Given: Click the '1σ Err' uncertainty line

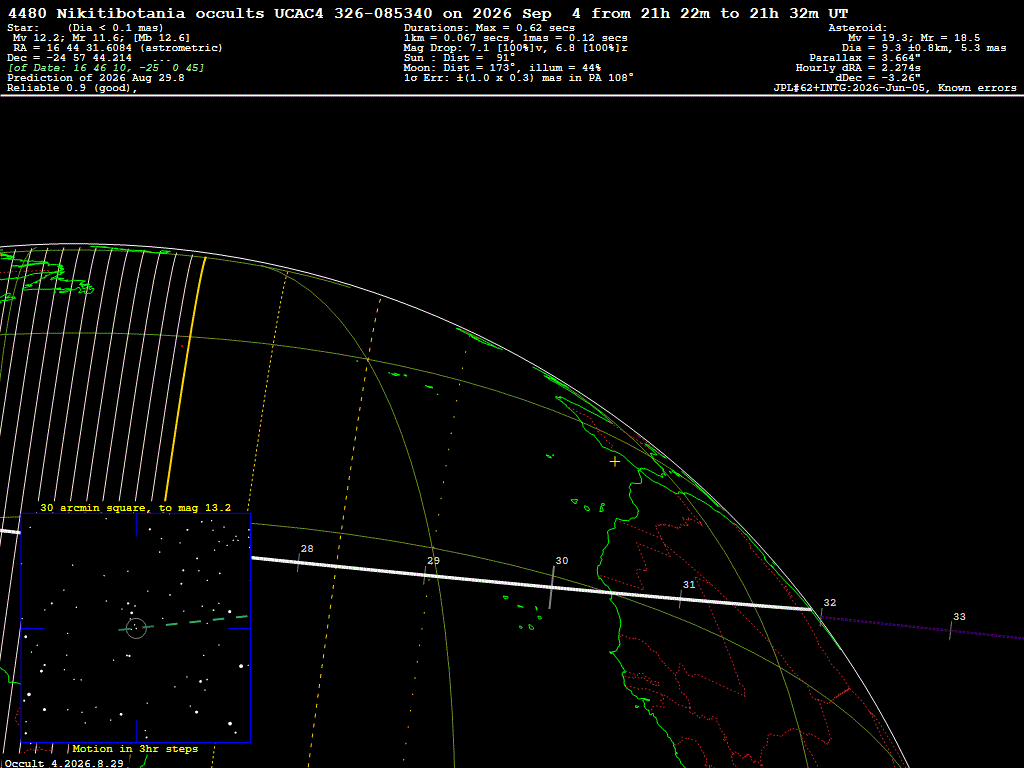Looking at the screenshot, I should coord(519,78).
